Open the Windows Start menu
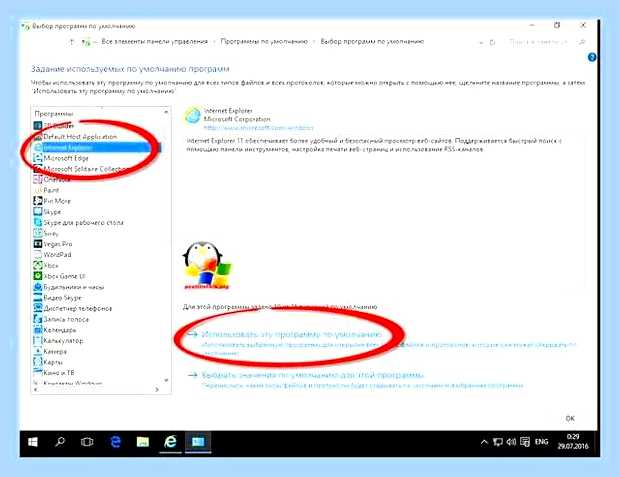The width and height of the screenshot is (620, 477). point(33,442)
